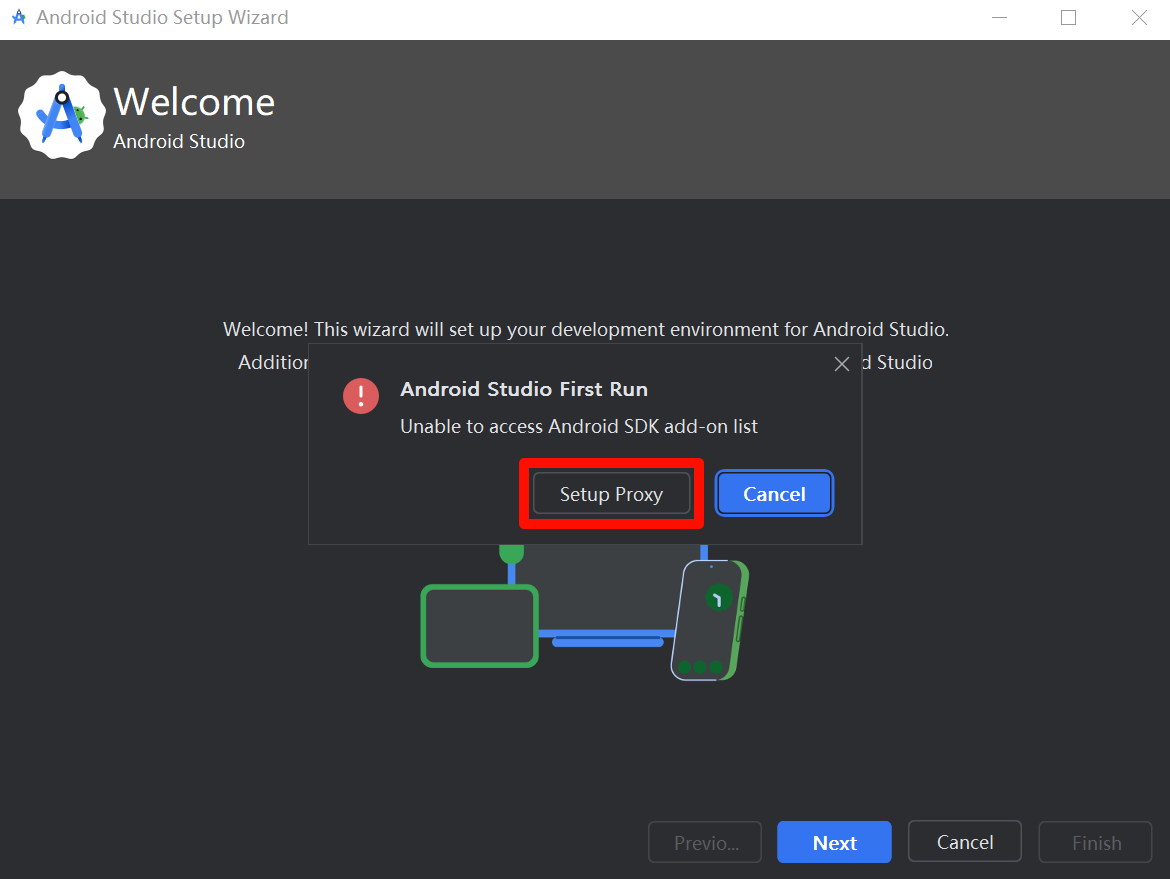Click the Previous button
1170x879 pixels.
click(x=704, y=842)
